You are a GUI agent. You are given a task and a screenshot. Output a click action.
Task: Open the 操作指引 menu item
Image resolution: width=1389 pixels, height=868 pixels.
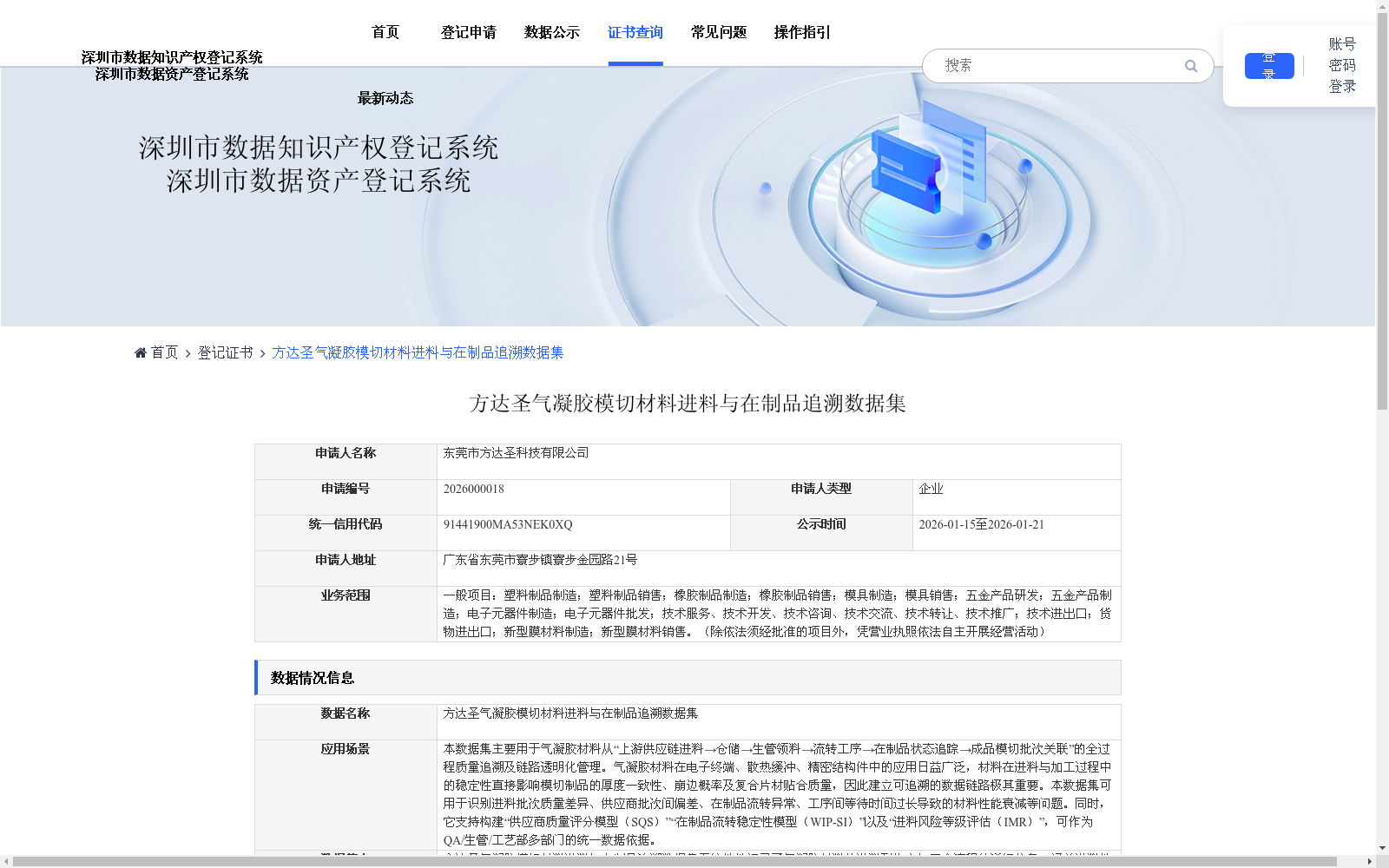point(802,32)
